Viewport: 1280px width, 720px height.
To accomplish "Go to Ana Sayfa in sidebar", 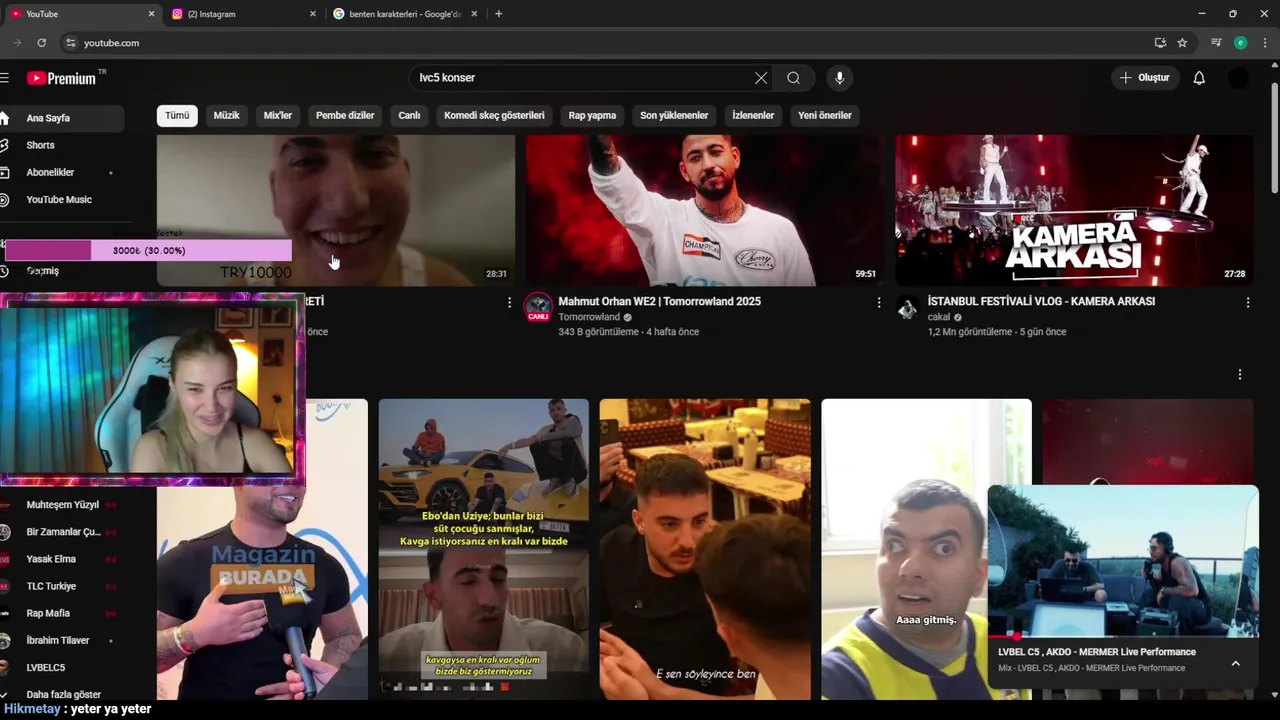I will [62, 118].
